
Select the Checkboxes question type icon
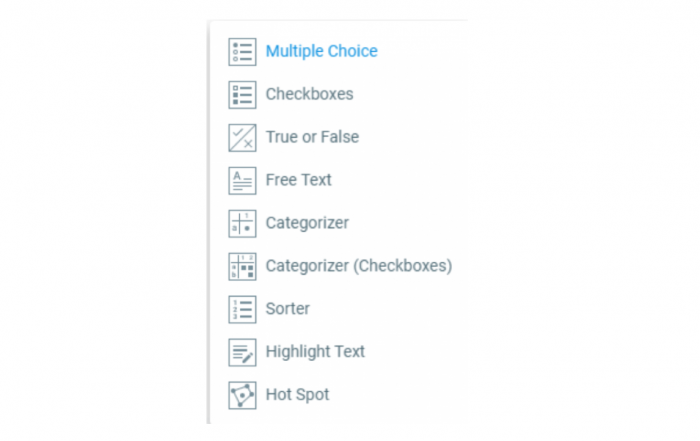click(242, 95)
